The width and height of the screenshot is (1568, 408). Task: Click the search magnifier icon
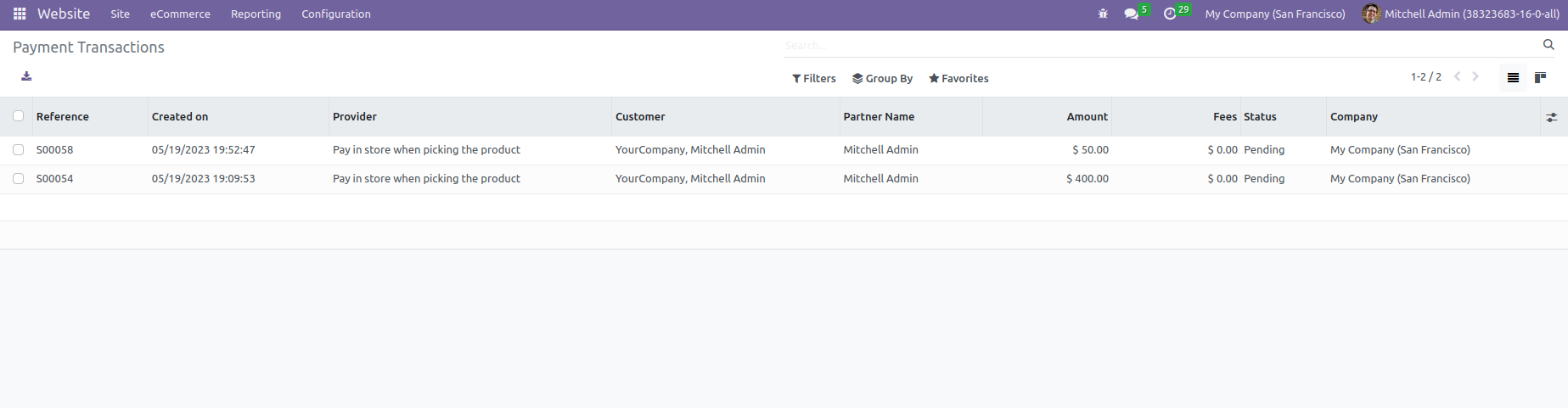pyautogui.click(x=1548, y=45)
